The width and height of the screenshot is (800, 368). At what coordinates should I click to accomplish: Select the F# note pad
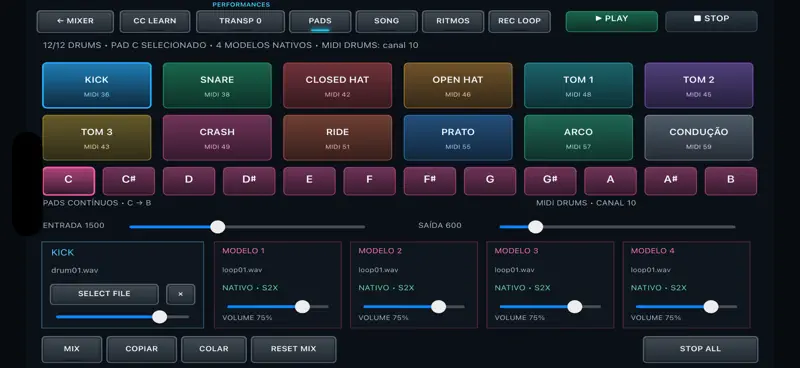point(430,181)
